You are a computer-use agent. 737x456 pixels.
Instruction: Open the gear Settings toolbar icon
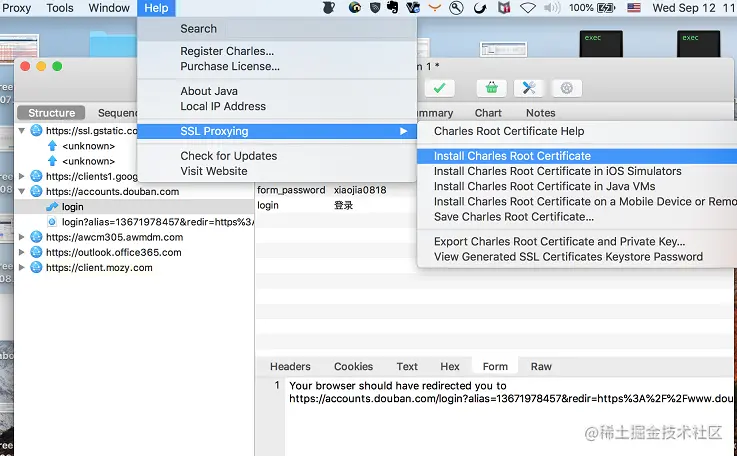pos(567,88)
